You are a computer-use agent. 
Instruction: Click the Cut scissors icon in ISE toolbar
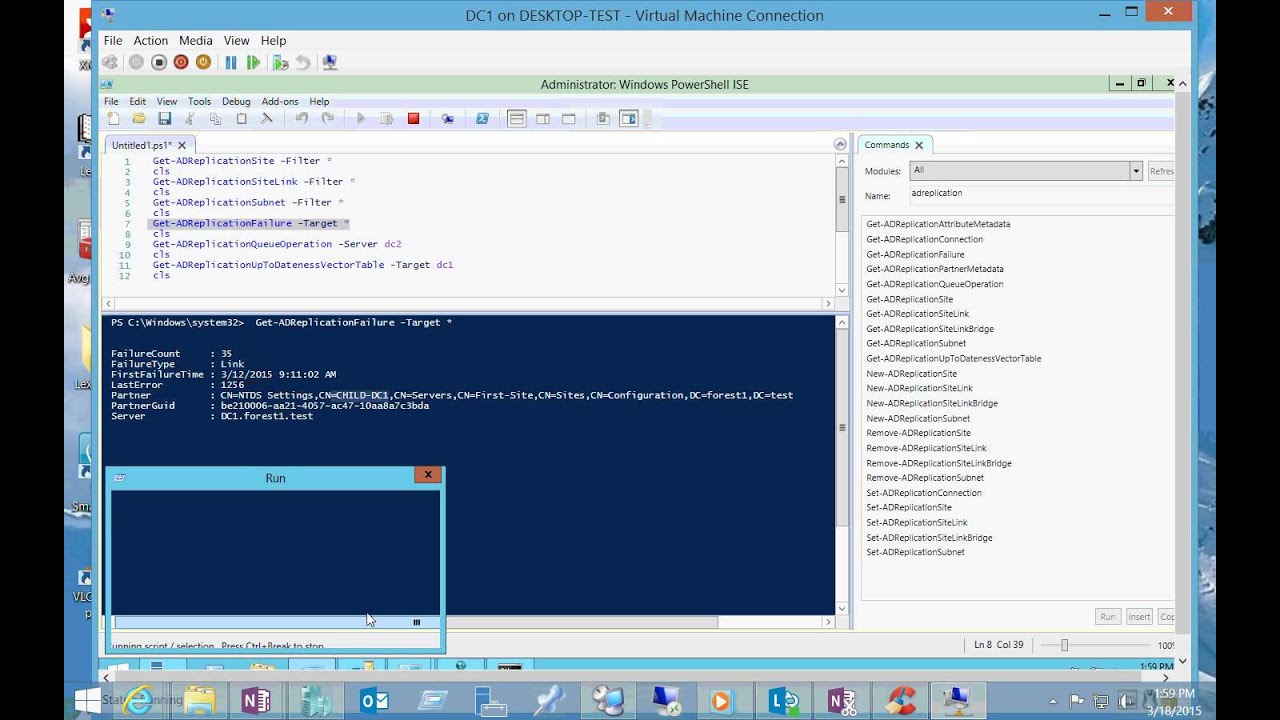click(x=190, y=119)
